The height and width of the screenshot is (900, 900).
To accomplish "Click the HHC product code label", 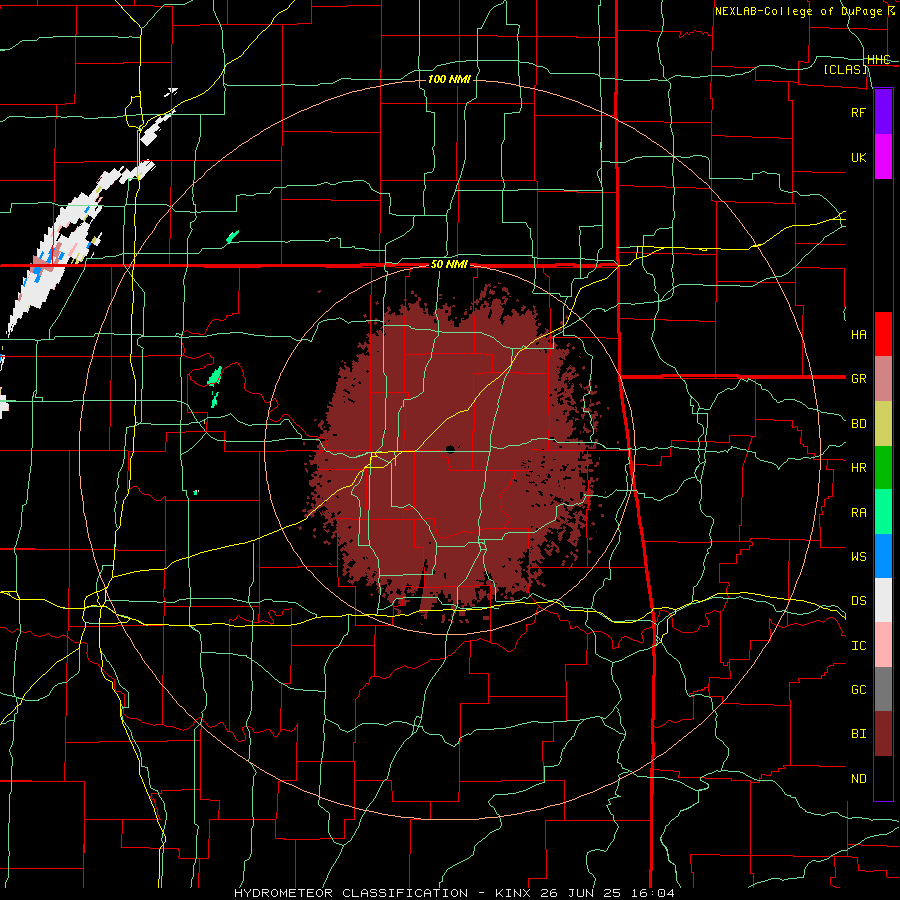I will click(x=878, y=60).
